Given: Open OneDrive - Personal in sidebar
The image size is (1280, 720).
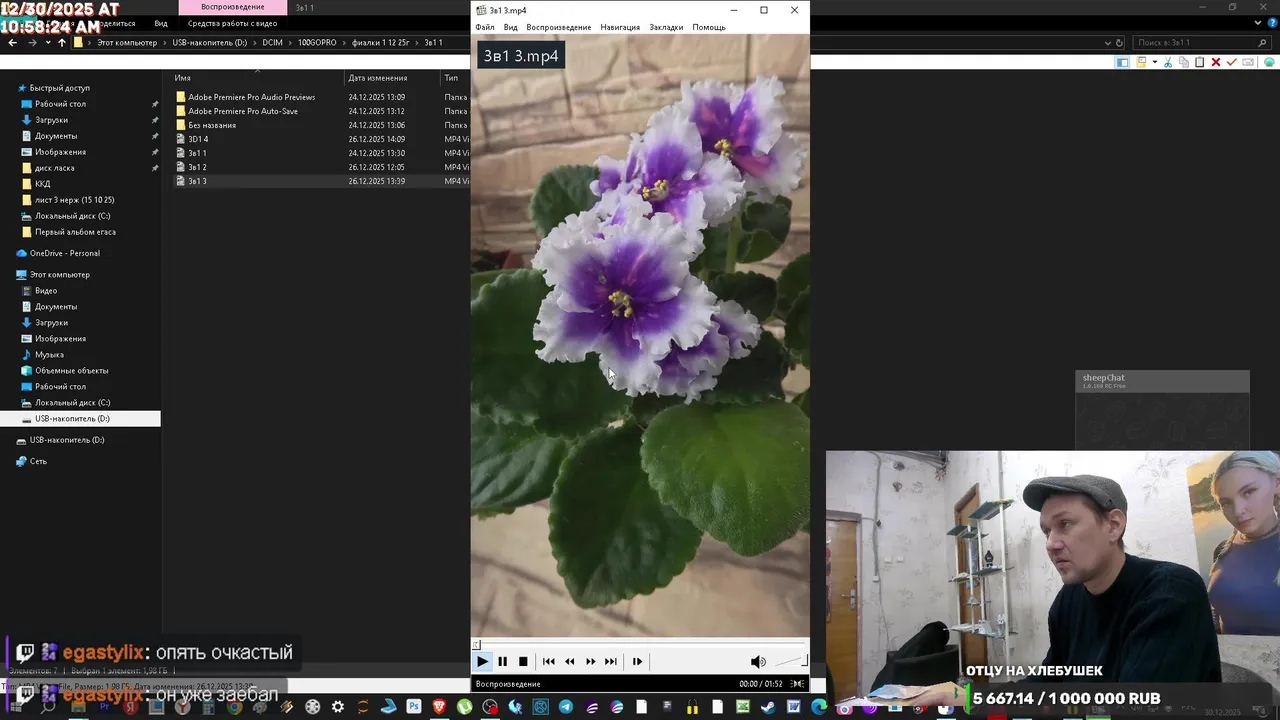Looking at the screenshot, I should pyautogui.click(x=64, y=253).
